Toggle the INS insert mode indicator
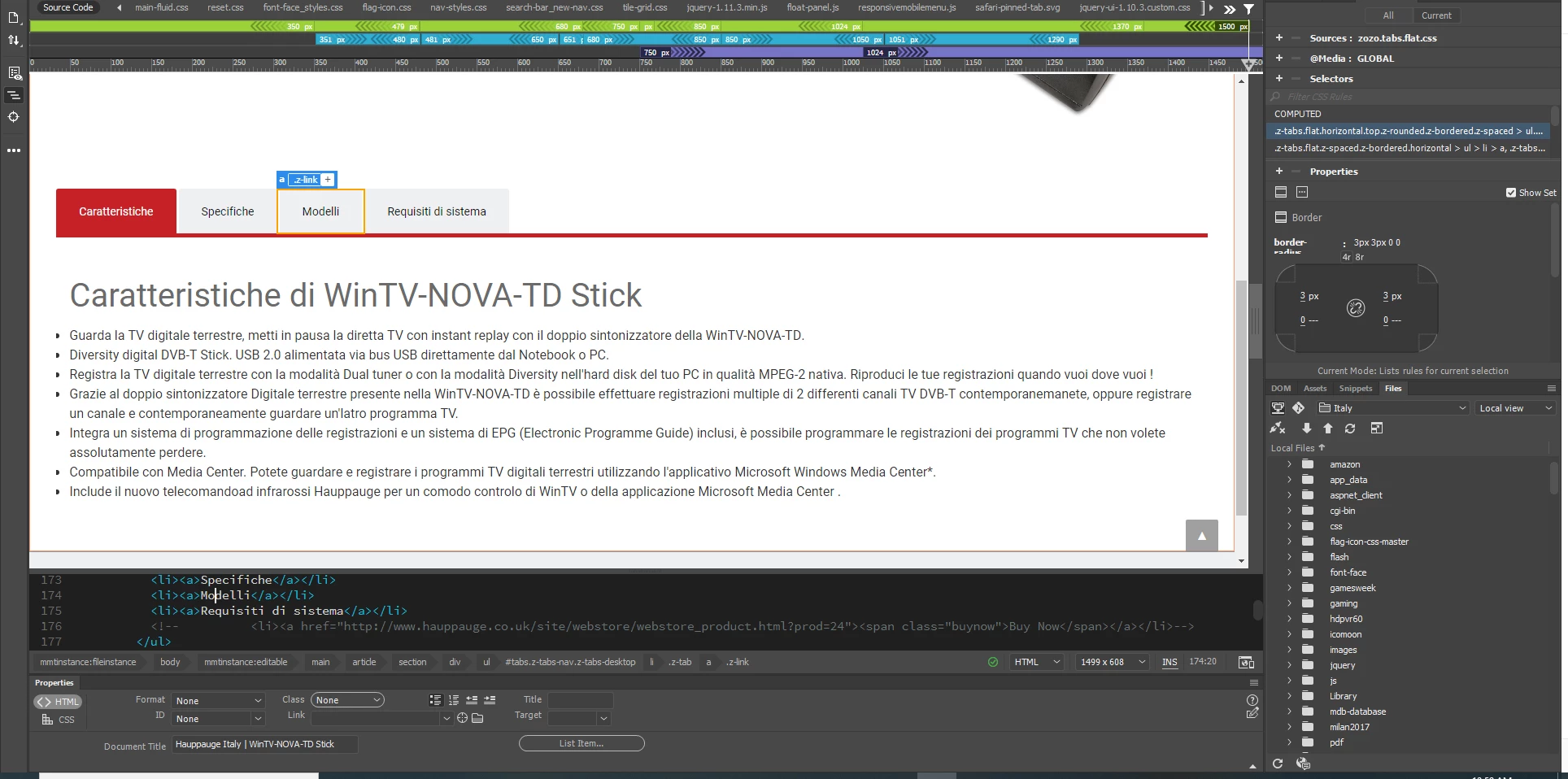The height and width of the screenshot is (779, 1568). [x=1169, y=662]
